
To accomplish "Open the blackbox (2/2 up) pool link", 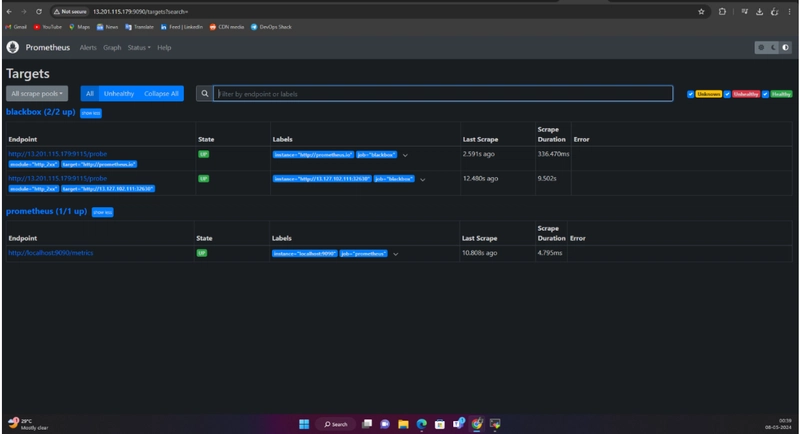I will pyautogui.click(x=40, y=112).
